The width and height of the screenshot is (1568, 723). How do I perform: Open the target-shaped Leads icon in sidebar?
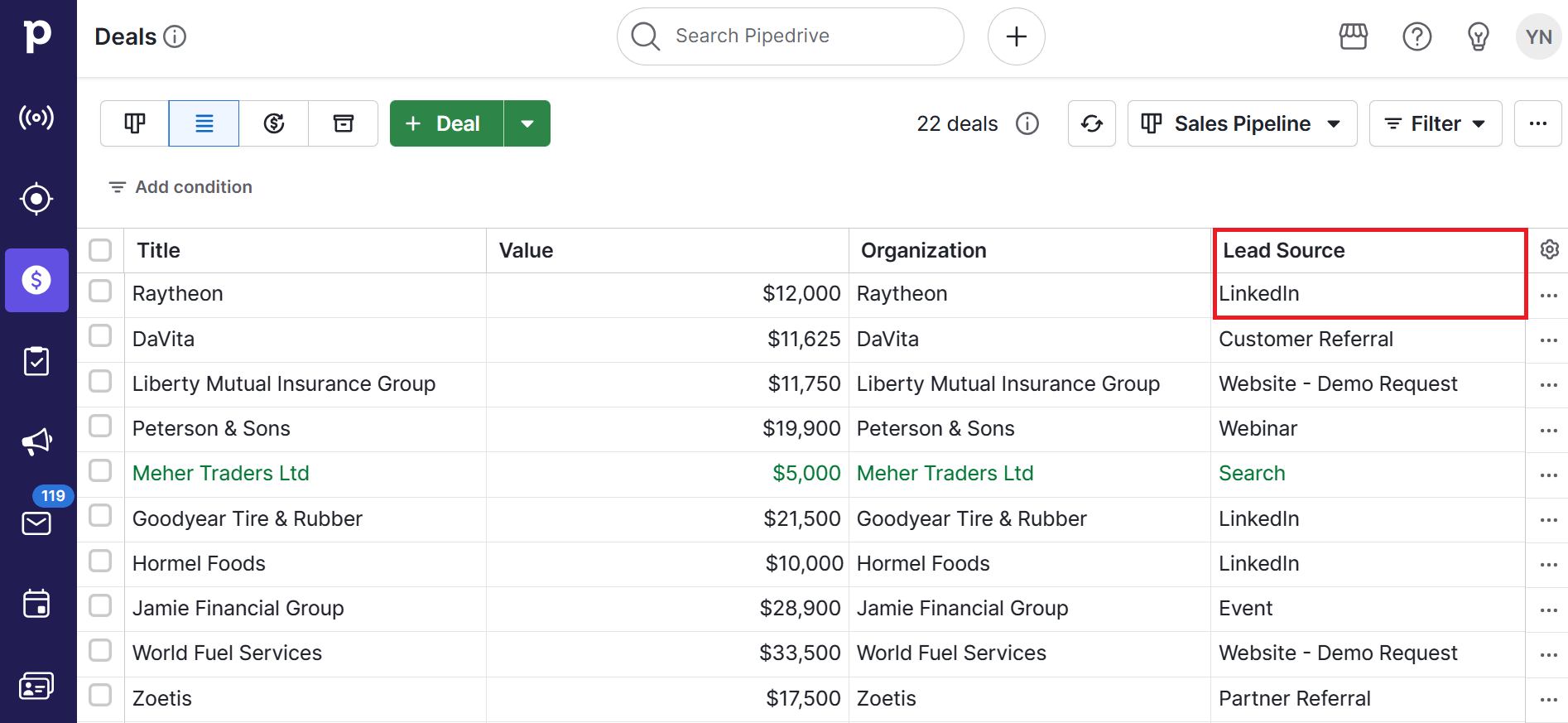click(x=37, y=199)
